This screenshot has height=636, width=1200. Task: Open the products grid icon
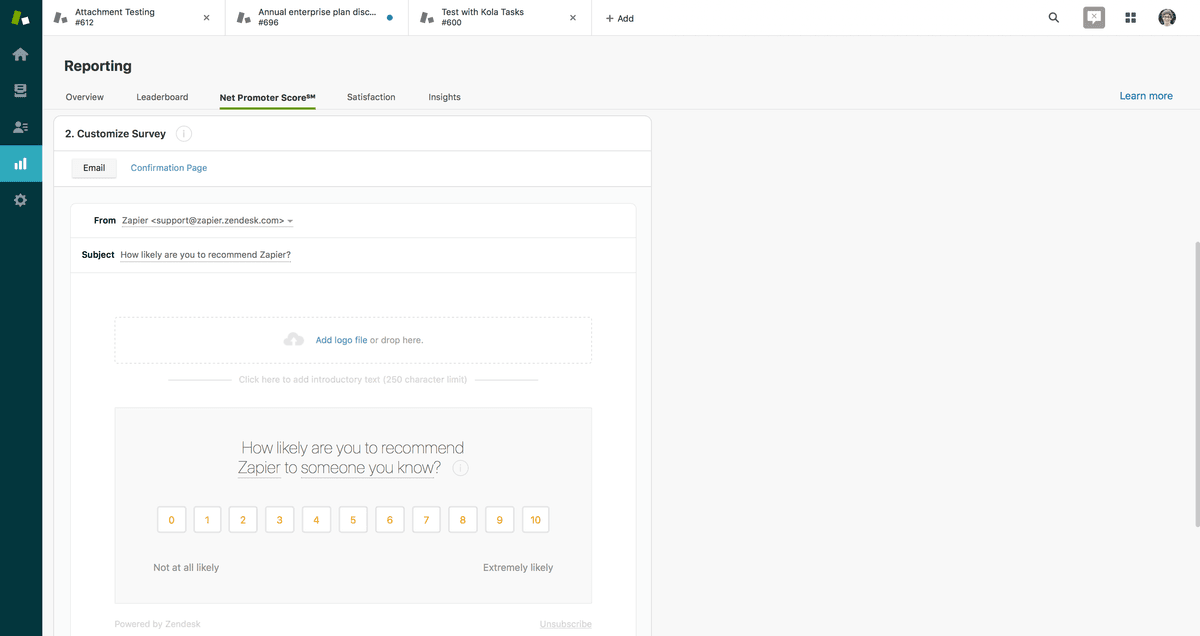1131,18
